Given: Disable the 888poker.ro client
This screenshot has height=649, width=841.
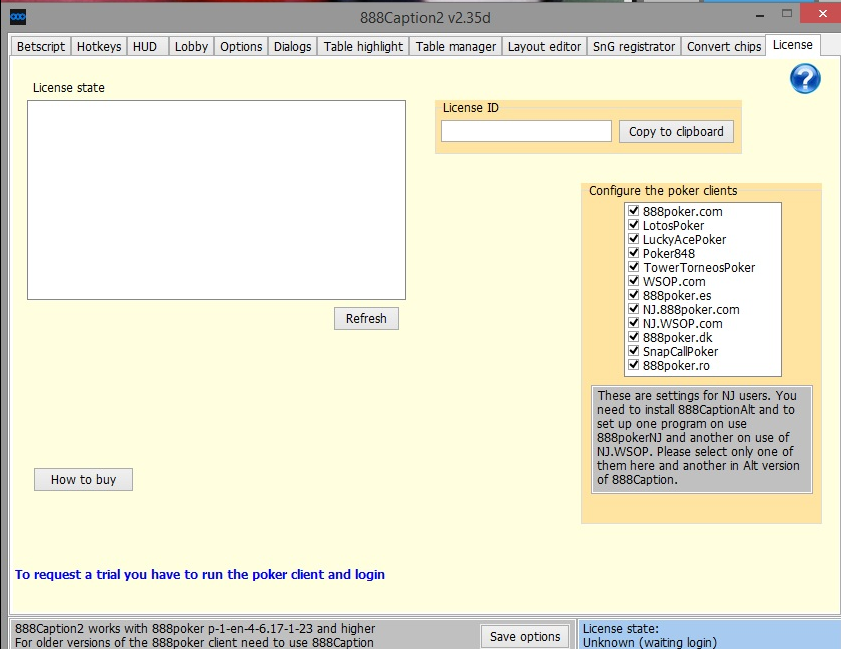Looking at the screenshot, I should (633, 365).
